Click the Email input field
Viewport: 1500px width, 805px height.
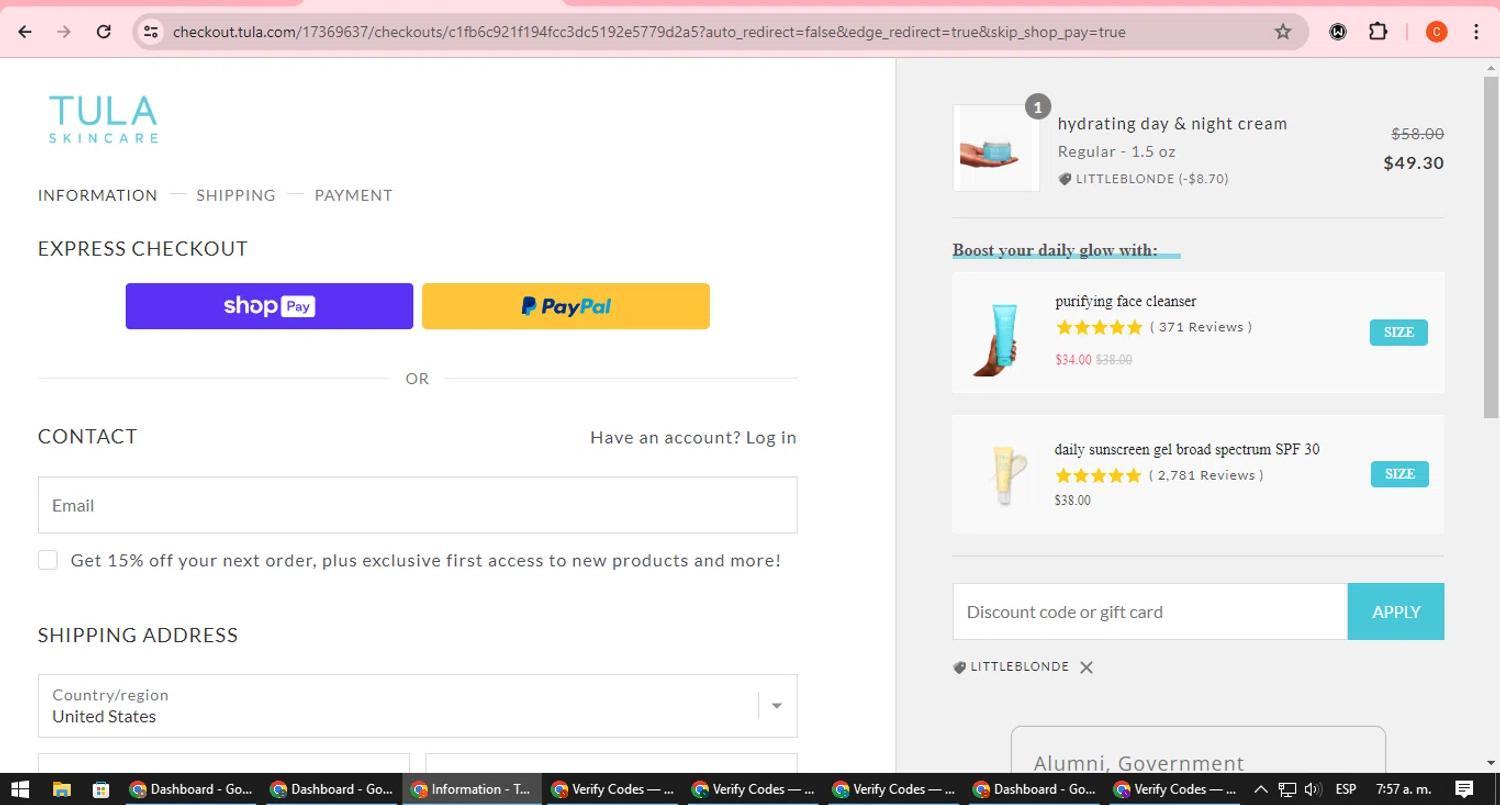[x=417, y=505]
